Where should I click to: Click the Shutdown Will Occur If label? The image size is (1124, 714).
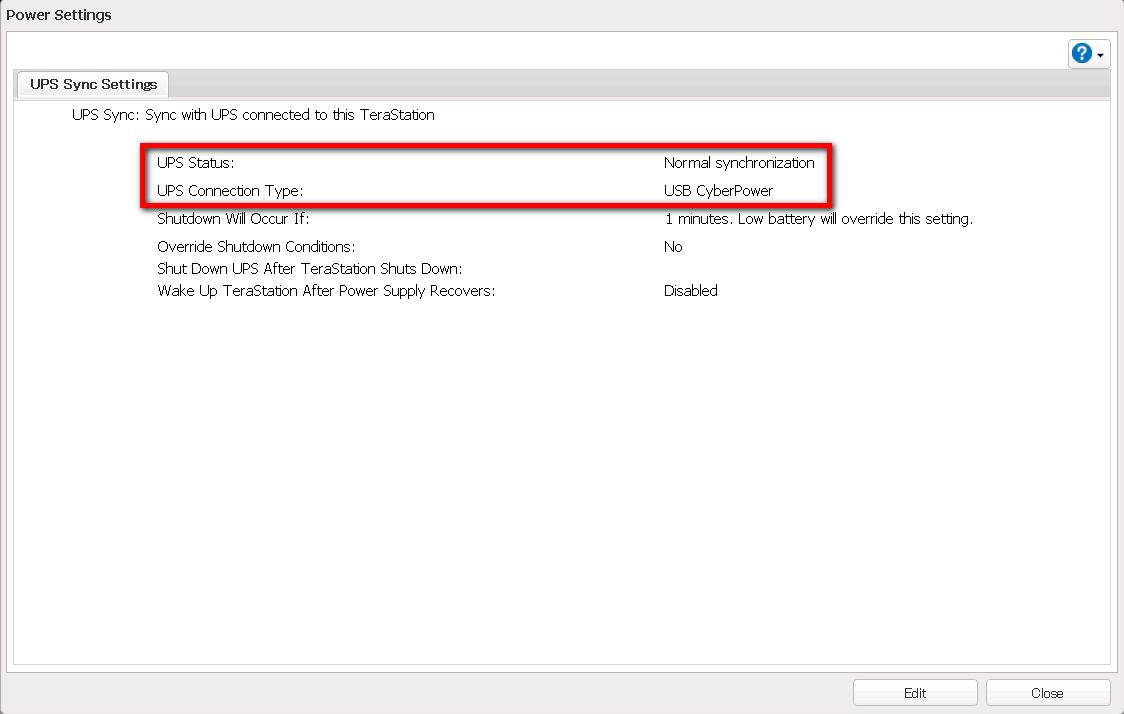pyautogui.click(x=233, y=219)
